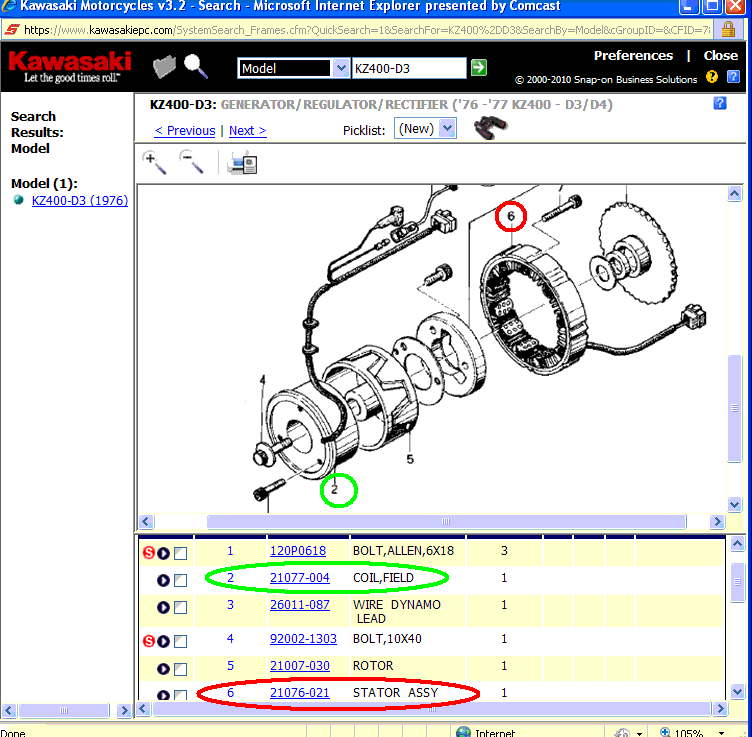Print the diagram with the printer icon

[243, 163]
